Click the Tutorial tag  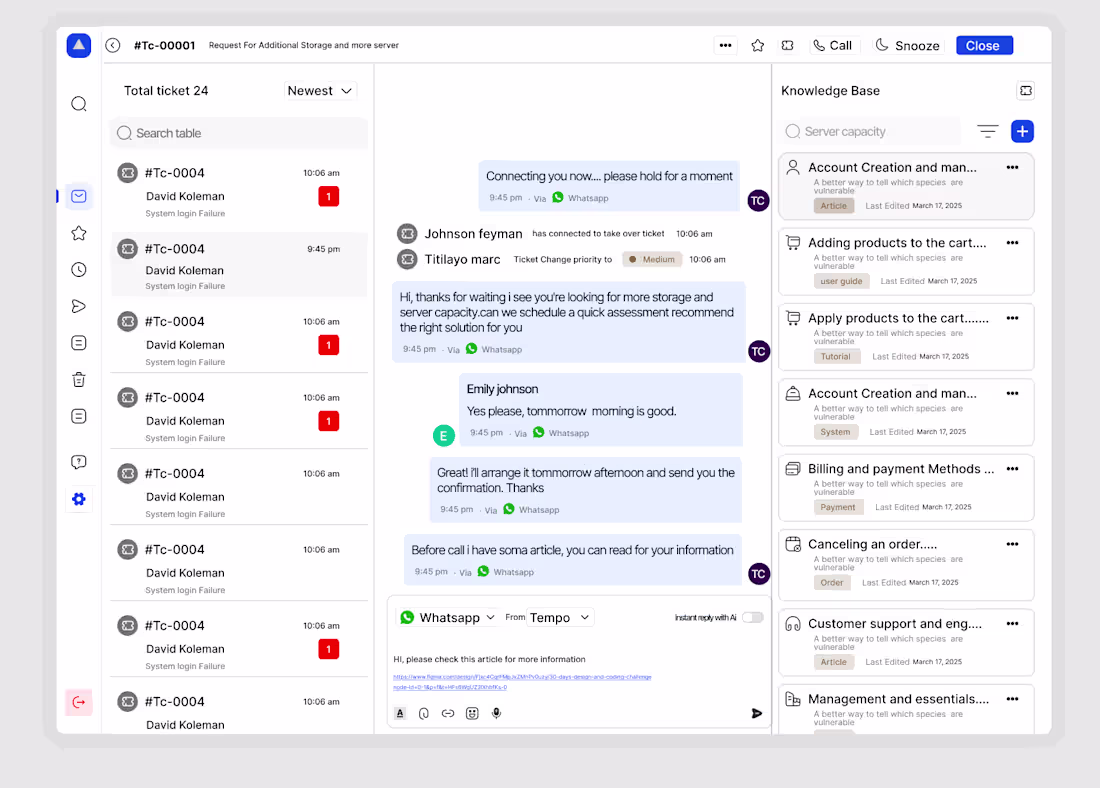pyautogui.click(x=836, y=356)
